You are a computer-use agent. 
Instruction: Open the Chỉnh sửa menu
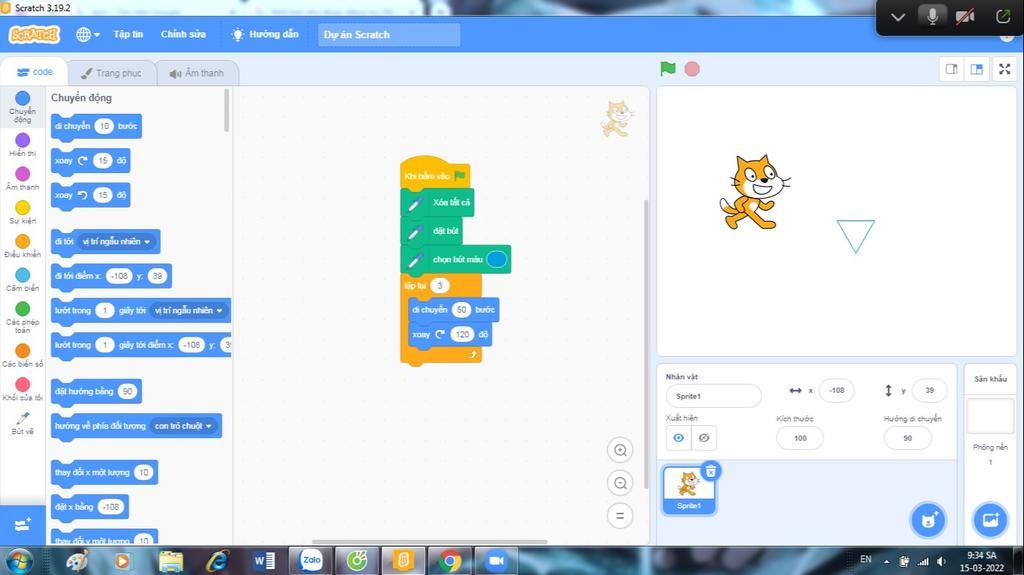click(x=183, y=34)
